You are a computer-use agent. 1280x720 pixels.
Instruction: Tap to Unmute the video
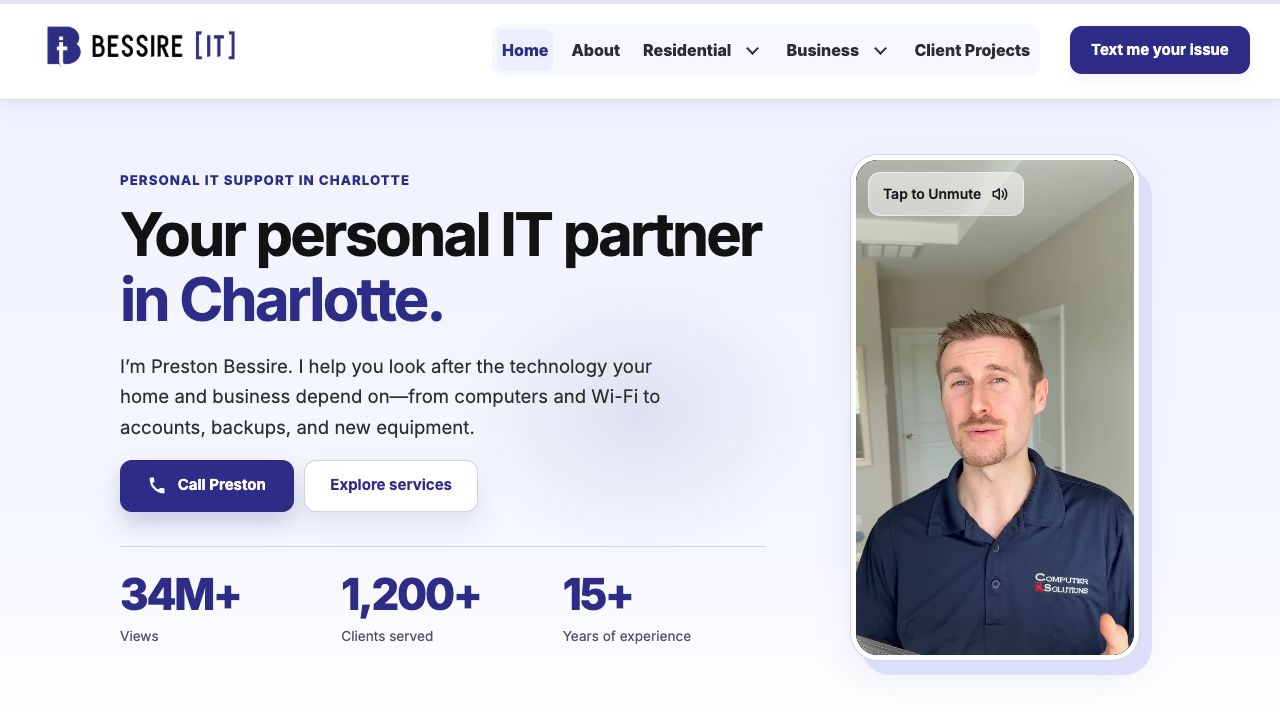tap(945, 194)
